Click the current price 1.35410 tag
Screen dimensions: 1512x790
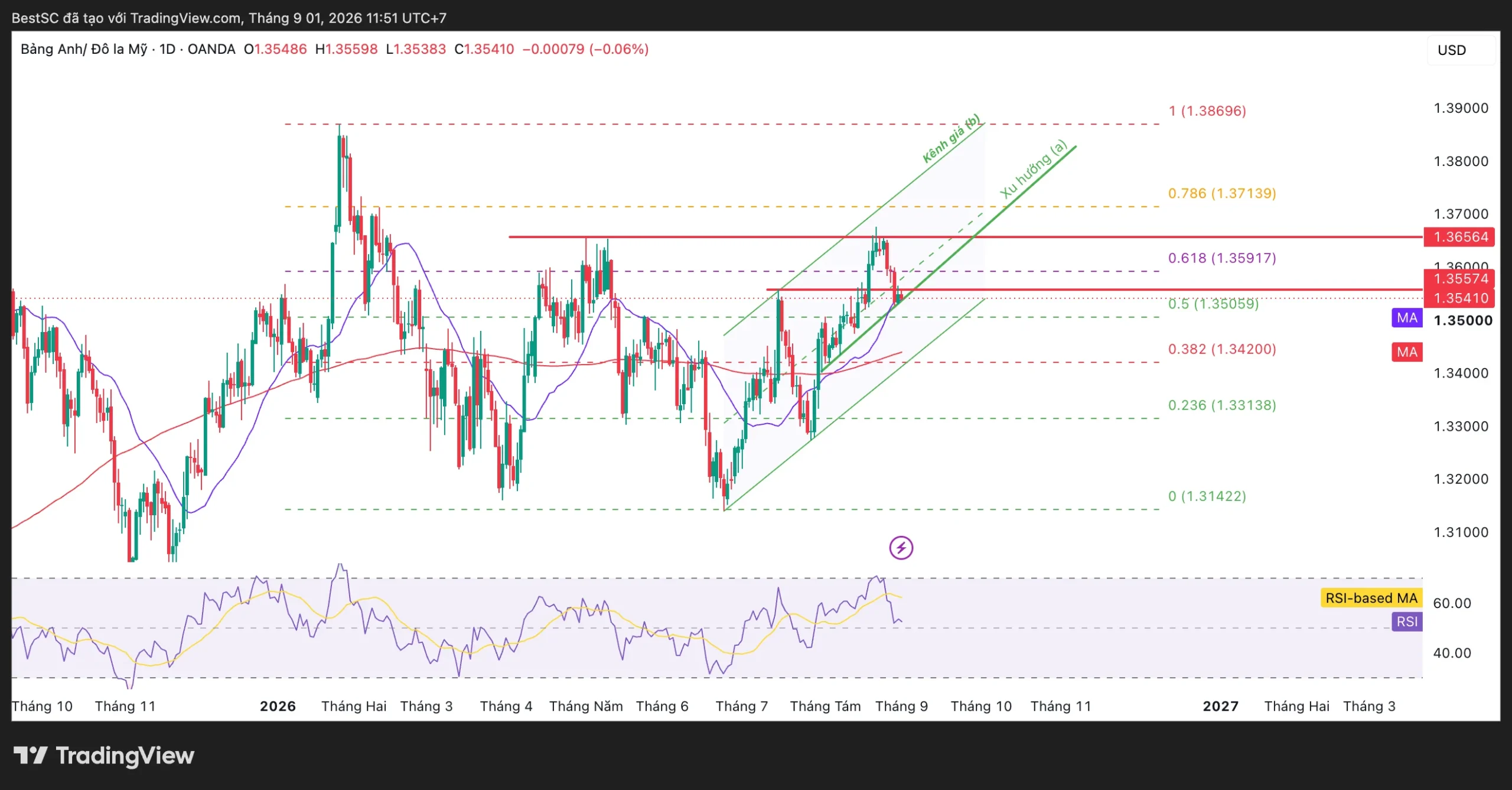pos(1459,298)
